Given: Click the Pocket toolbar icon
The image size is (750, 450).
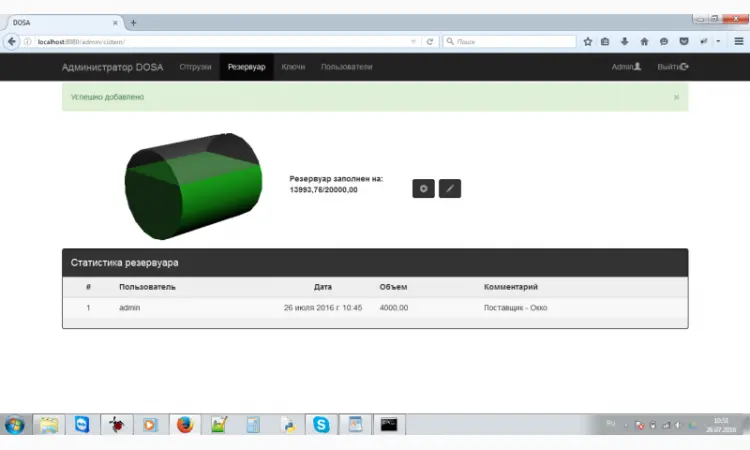Looking at the screenshot, I should [x=684, y=42].
